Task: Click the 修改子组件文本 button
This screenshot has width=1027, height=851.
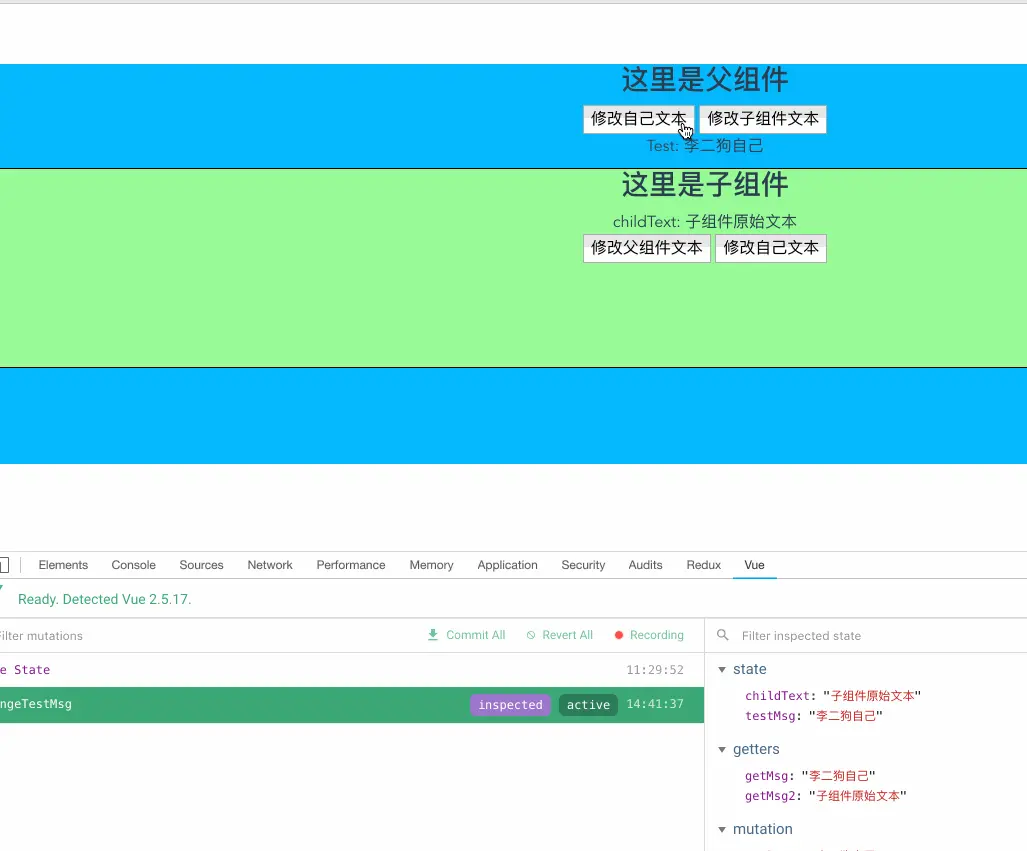Action: click(x=763, y=119)
